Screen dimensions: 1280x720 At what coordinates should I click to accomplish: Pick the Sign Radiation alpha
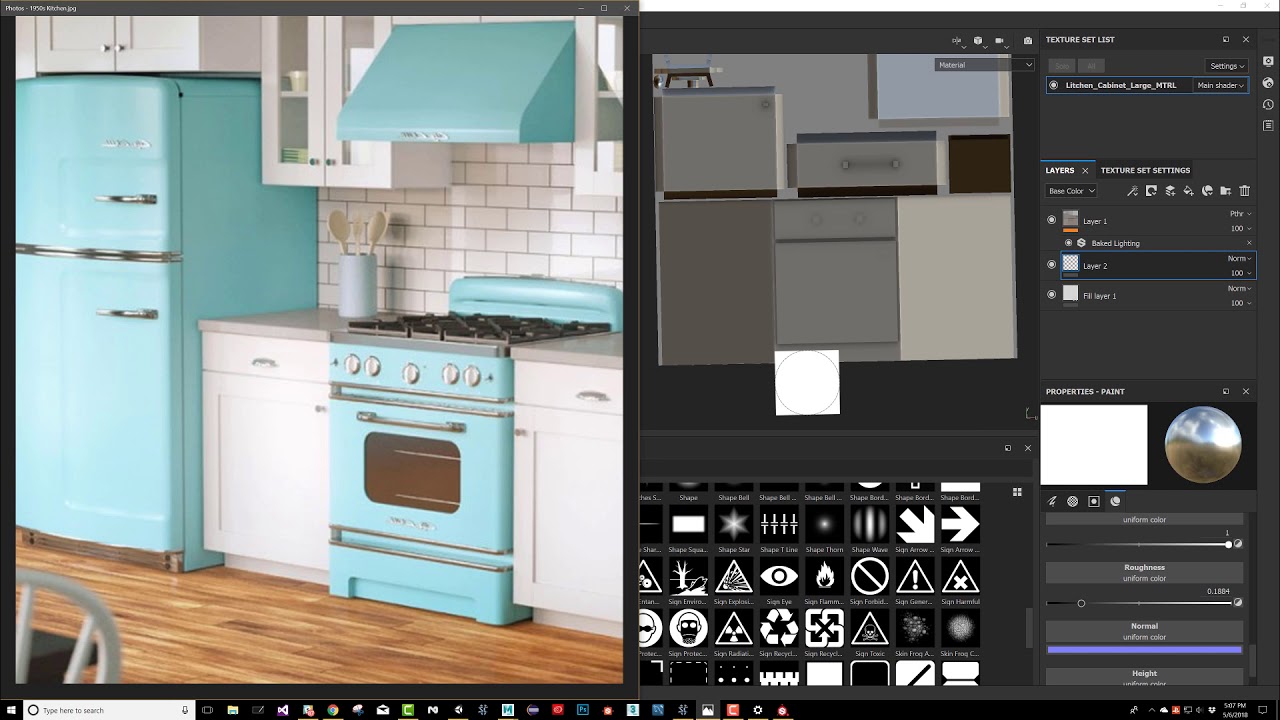734,628
